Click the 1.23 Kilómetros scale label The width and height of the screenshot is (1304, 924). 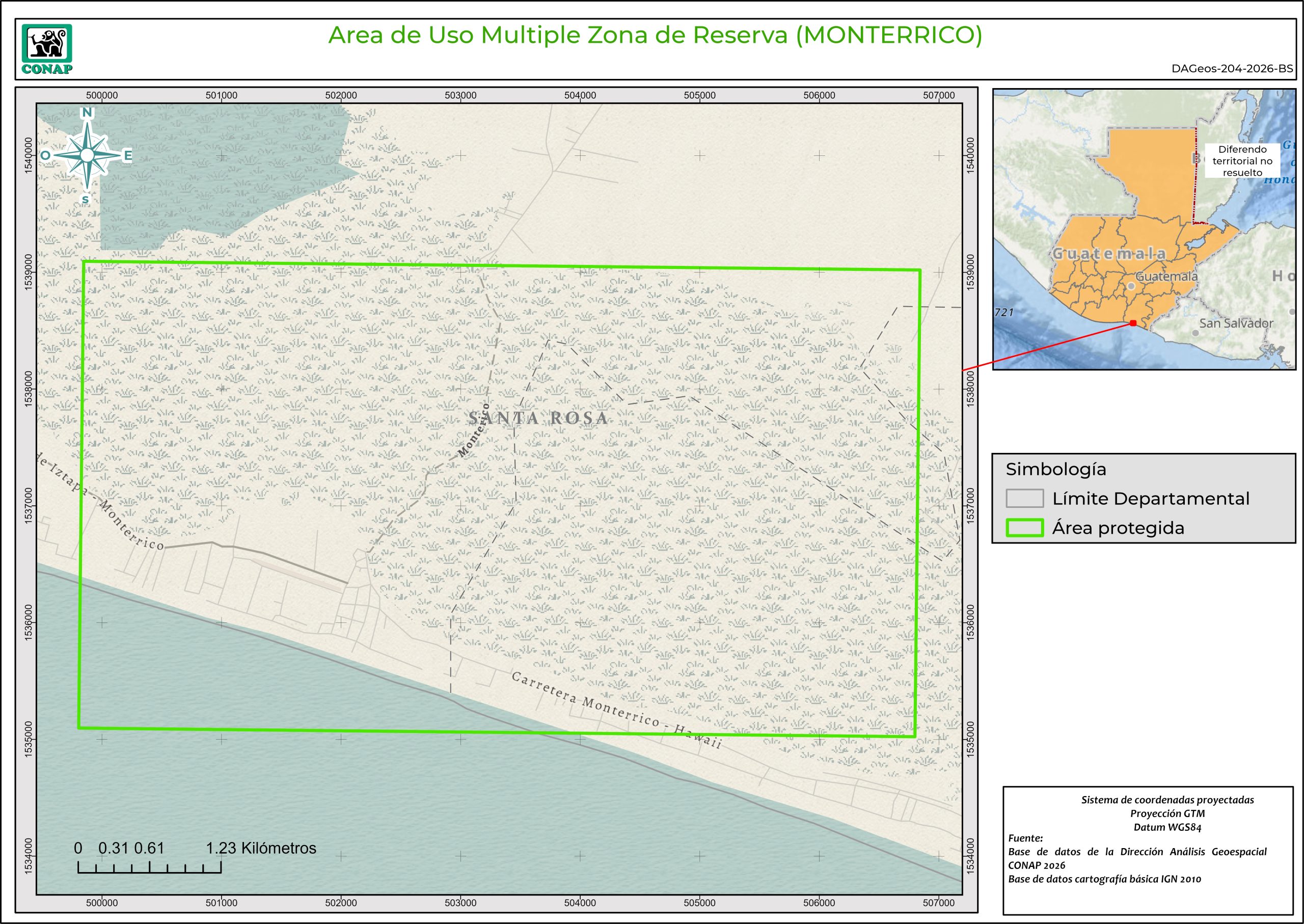pos(261,848)
